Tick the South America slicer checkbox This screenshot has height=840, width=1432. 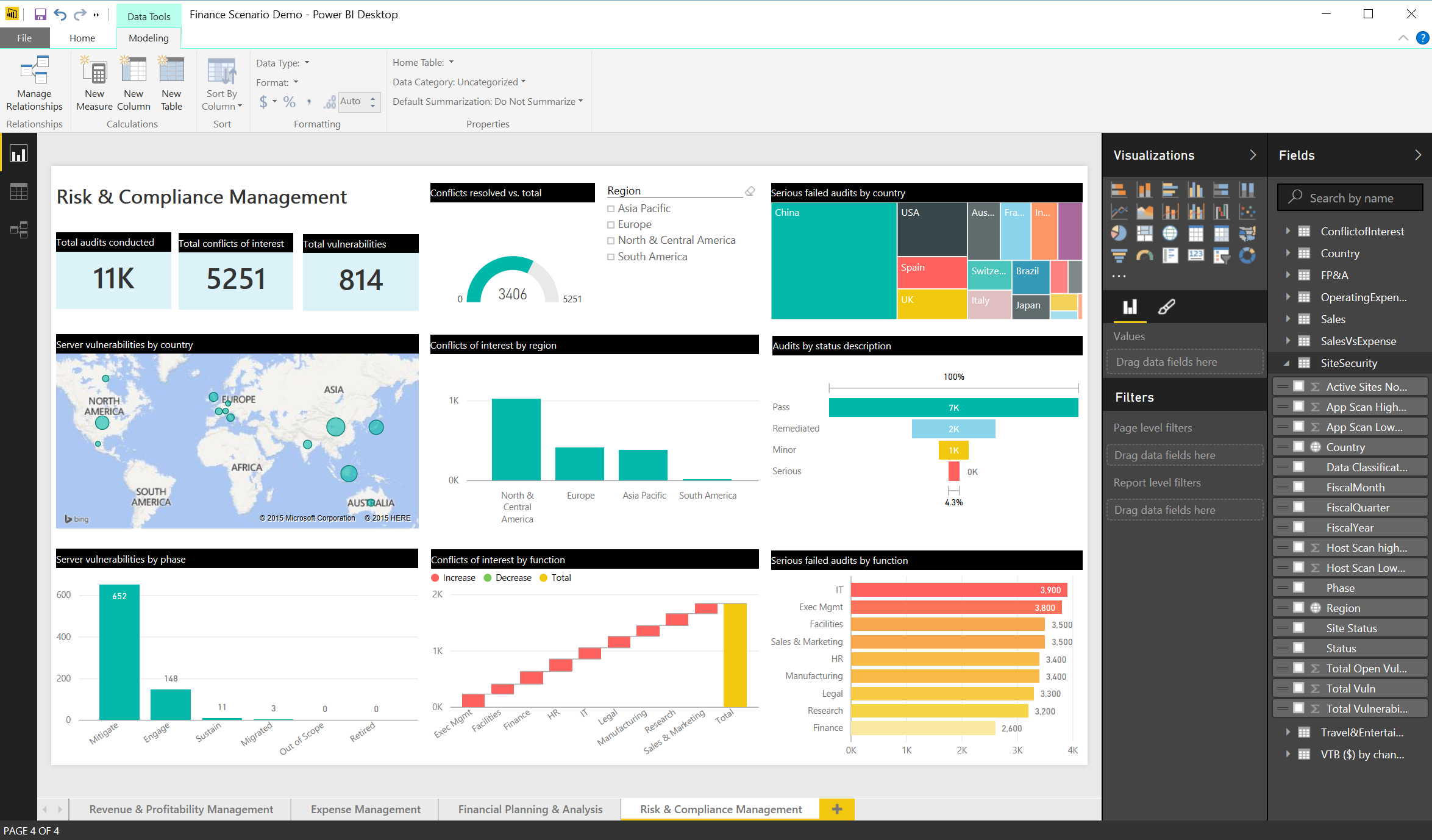(x=611, y=257)
